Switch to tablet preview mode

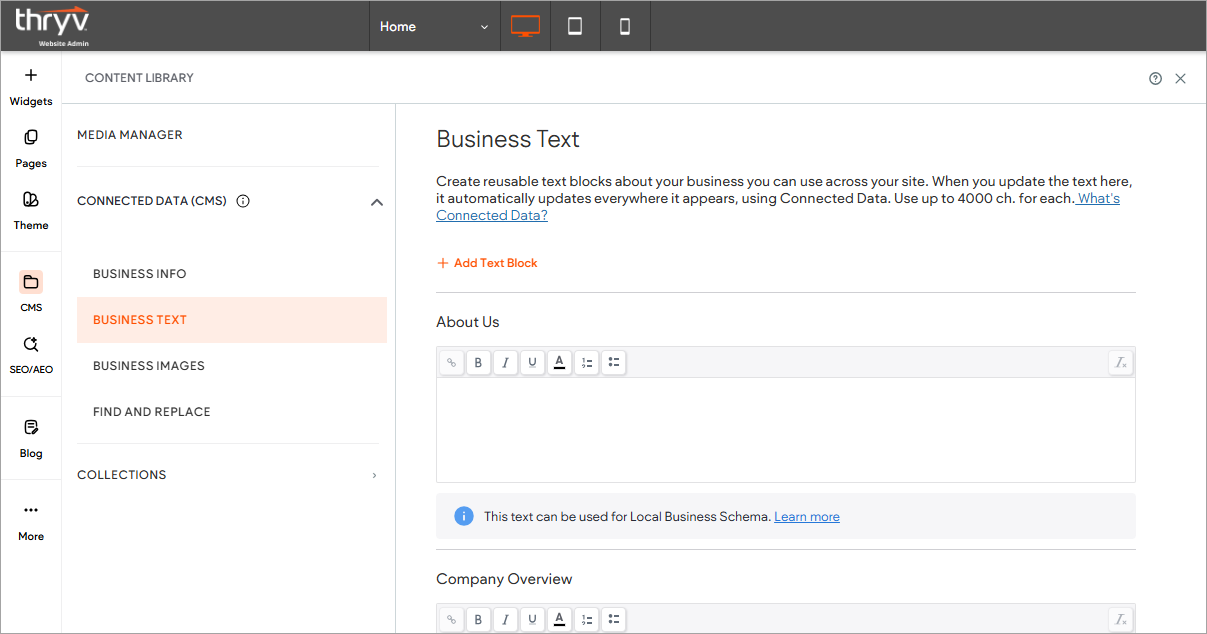(575, 26)
